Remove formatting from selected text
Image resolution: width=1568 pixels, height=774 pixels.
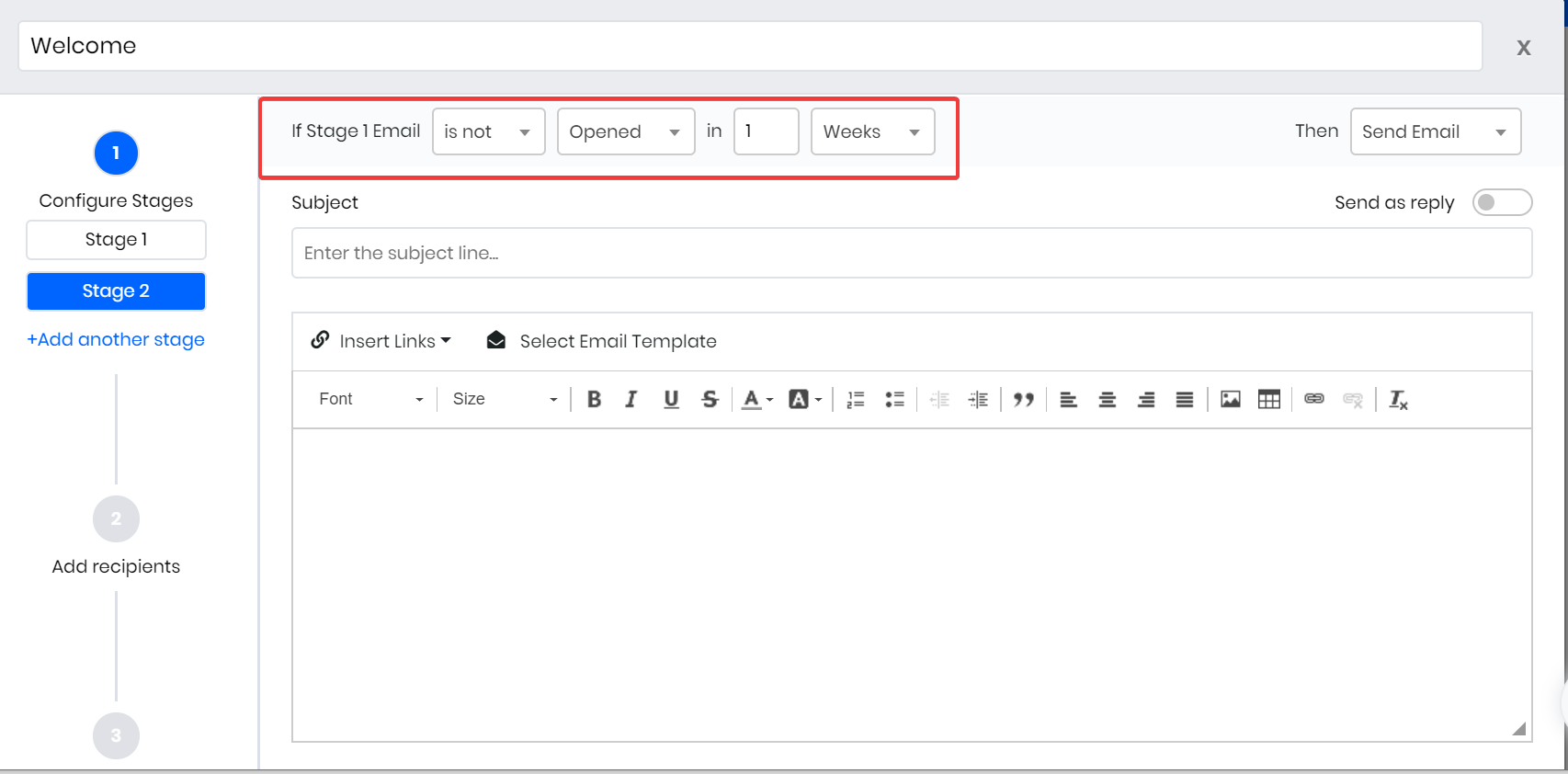pyautogui.click(x=1398, y=399)
